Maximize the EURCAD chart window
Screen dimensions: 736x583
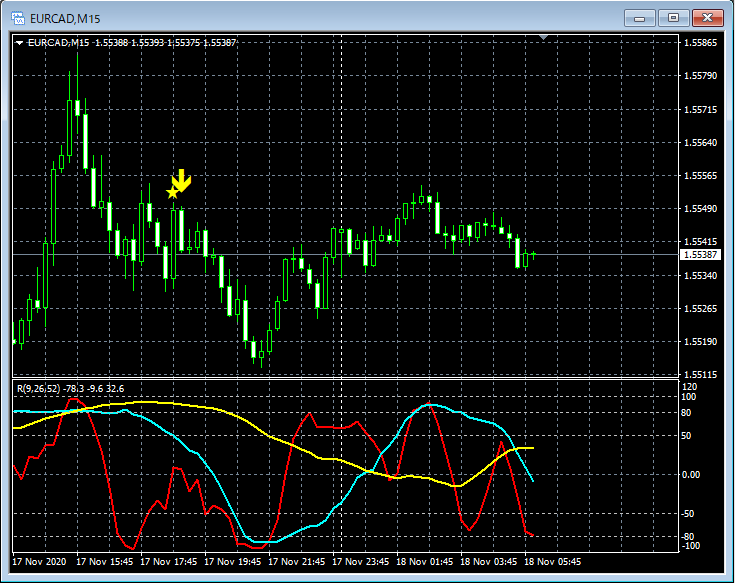tap(673, 18)
